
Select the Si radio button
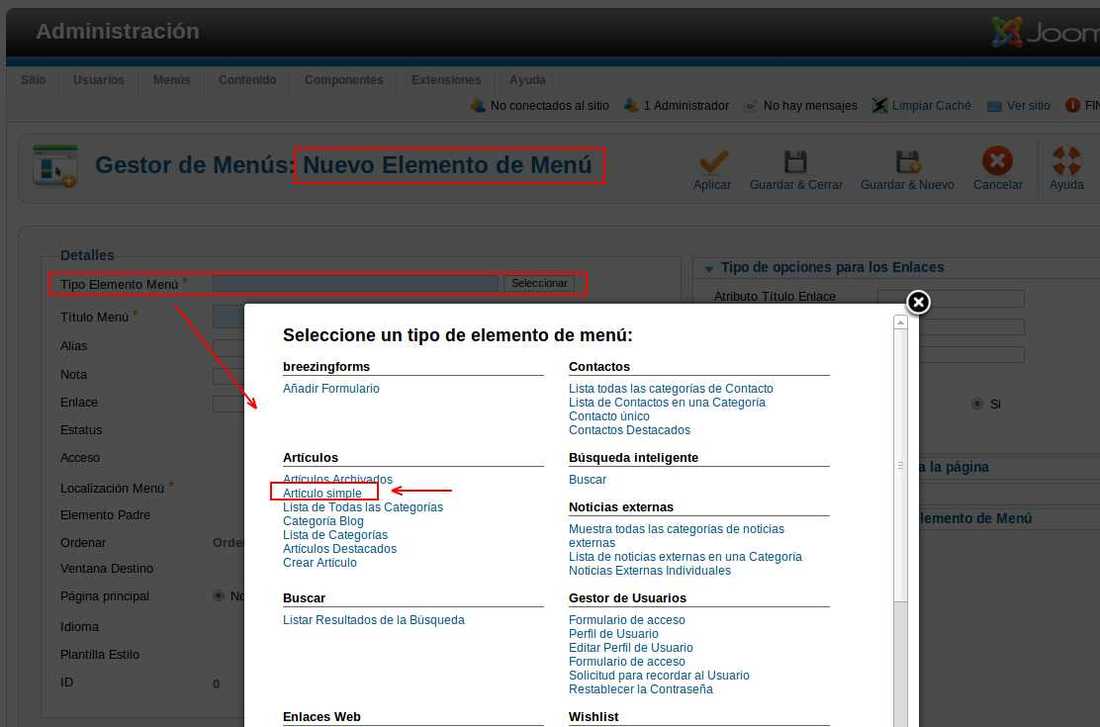click(977, 404)
